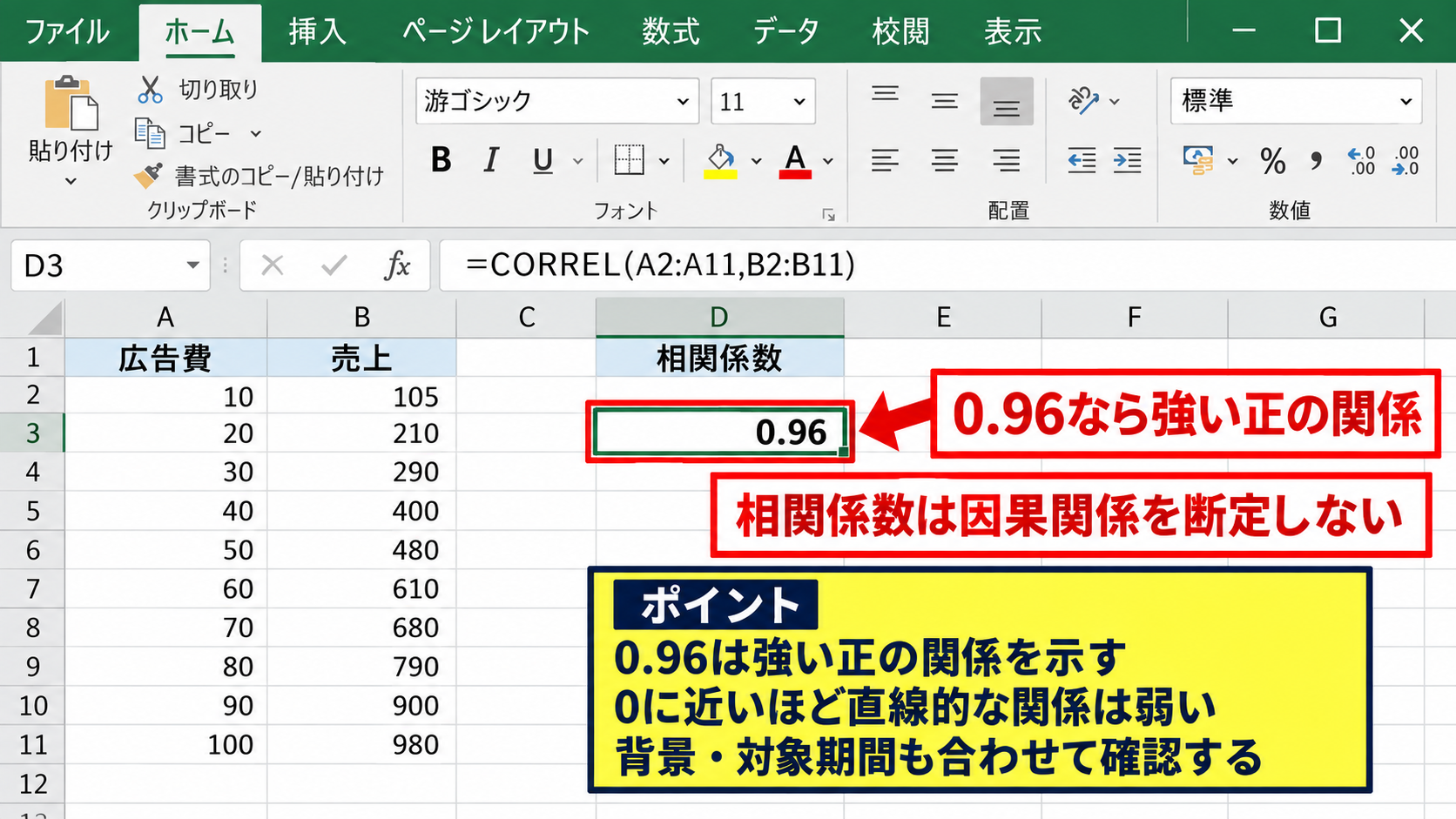Click the formula bar Cancel X button
Screen dimensions: 1456x819
pos(273,265)
